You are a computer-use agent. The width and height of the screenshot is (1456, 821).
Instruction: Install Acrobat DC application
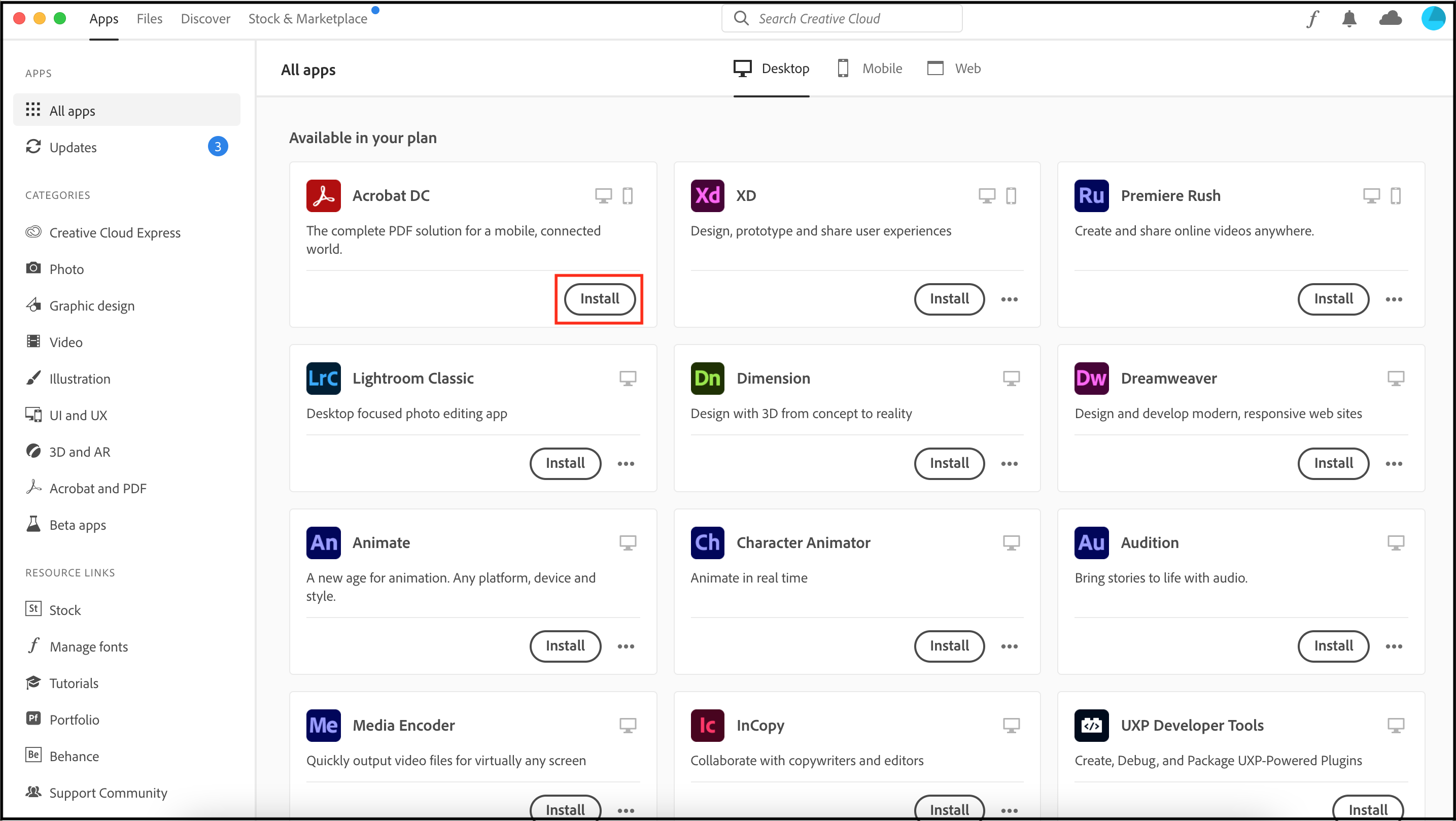pos(599,298)
